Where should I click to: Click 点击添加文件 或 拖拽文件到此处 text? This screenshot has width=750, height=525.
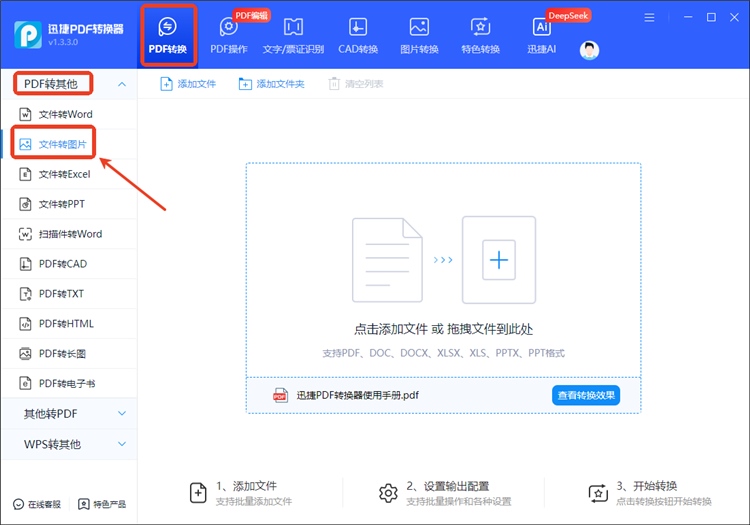click(443, 329)
